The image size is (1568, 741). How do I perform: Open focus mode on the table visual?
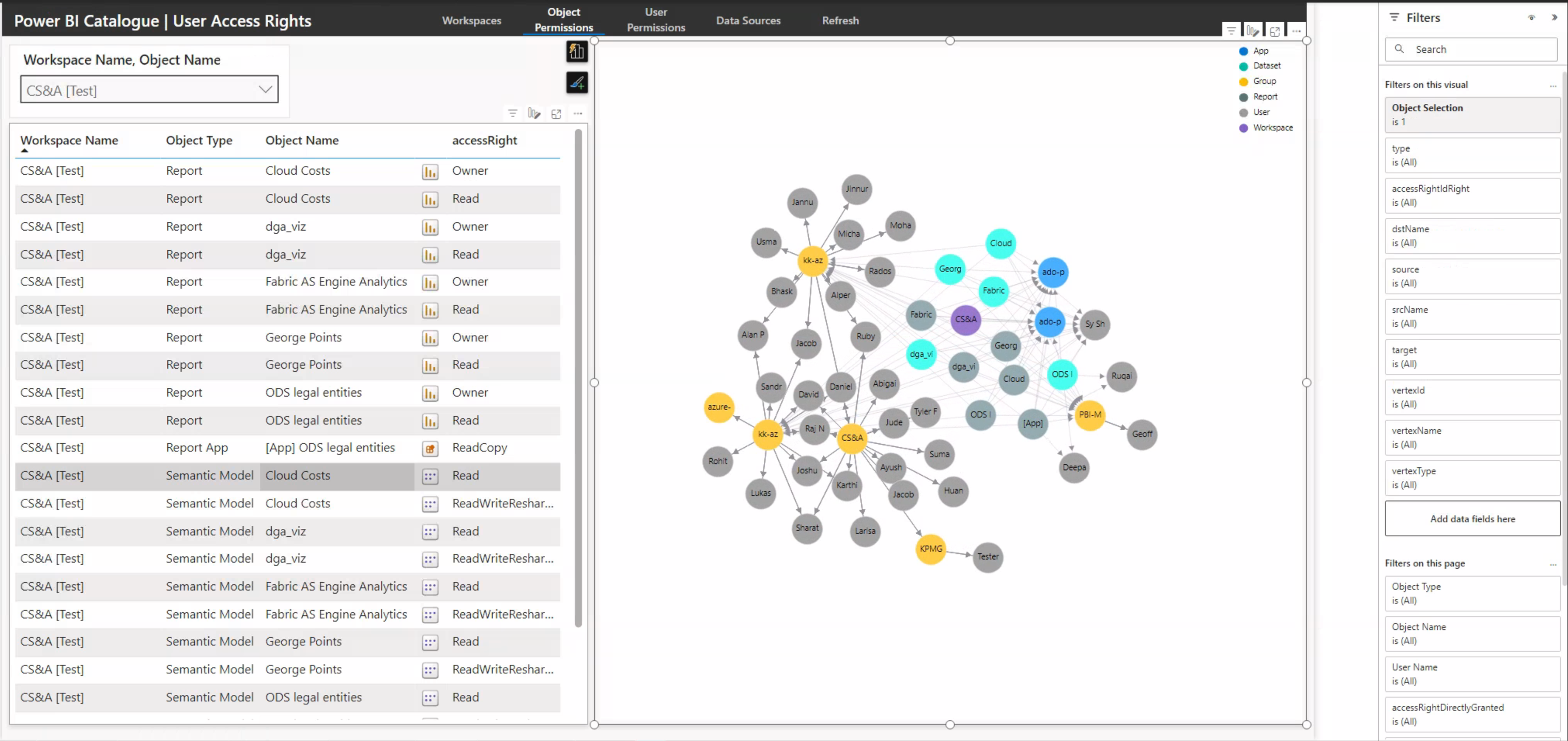point(556,114)
